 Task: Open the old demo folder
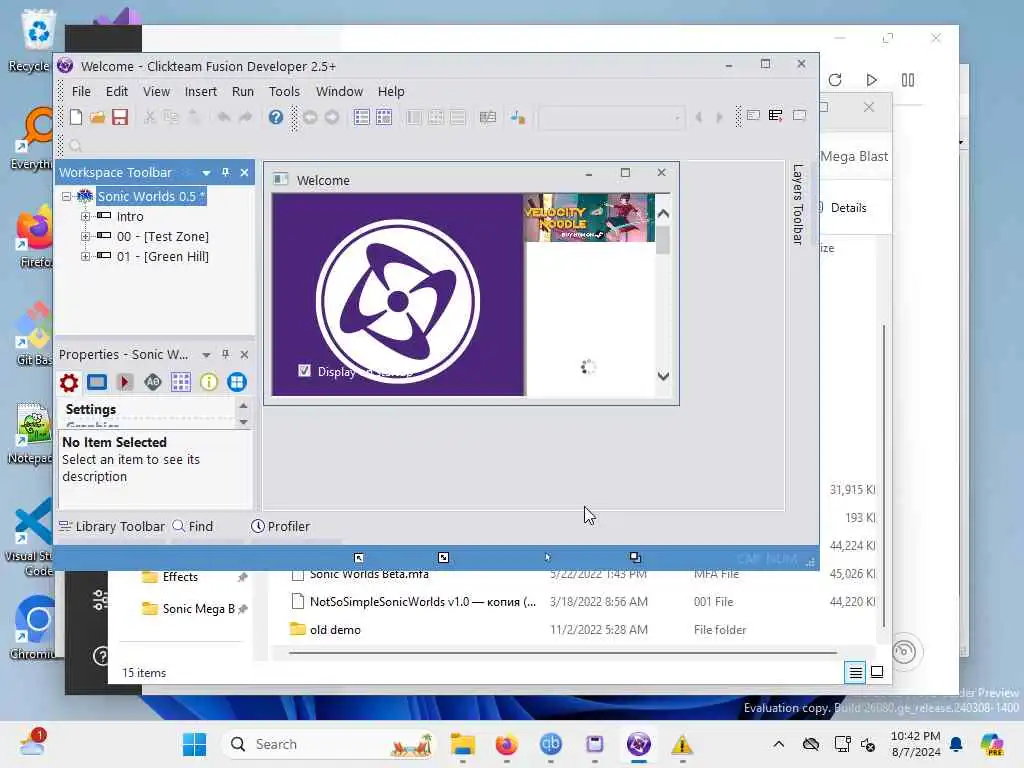[x=335, y=630]
